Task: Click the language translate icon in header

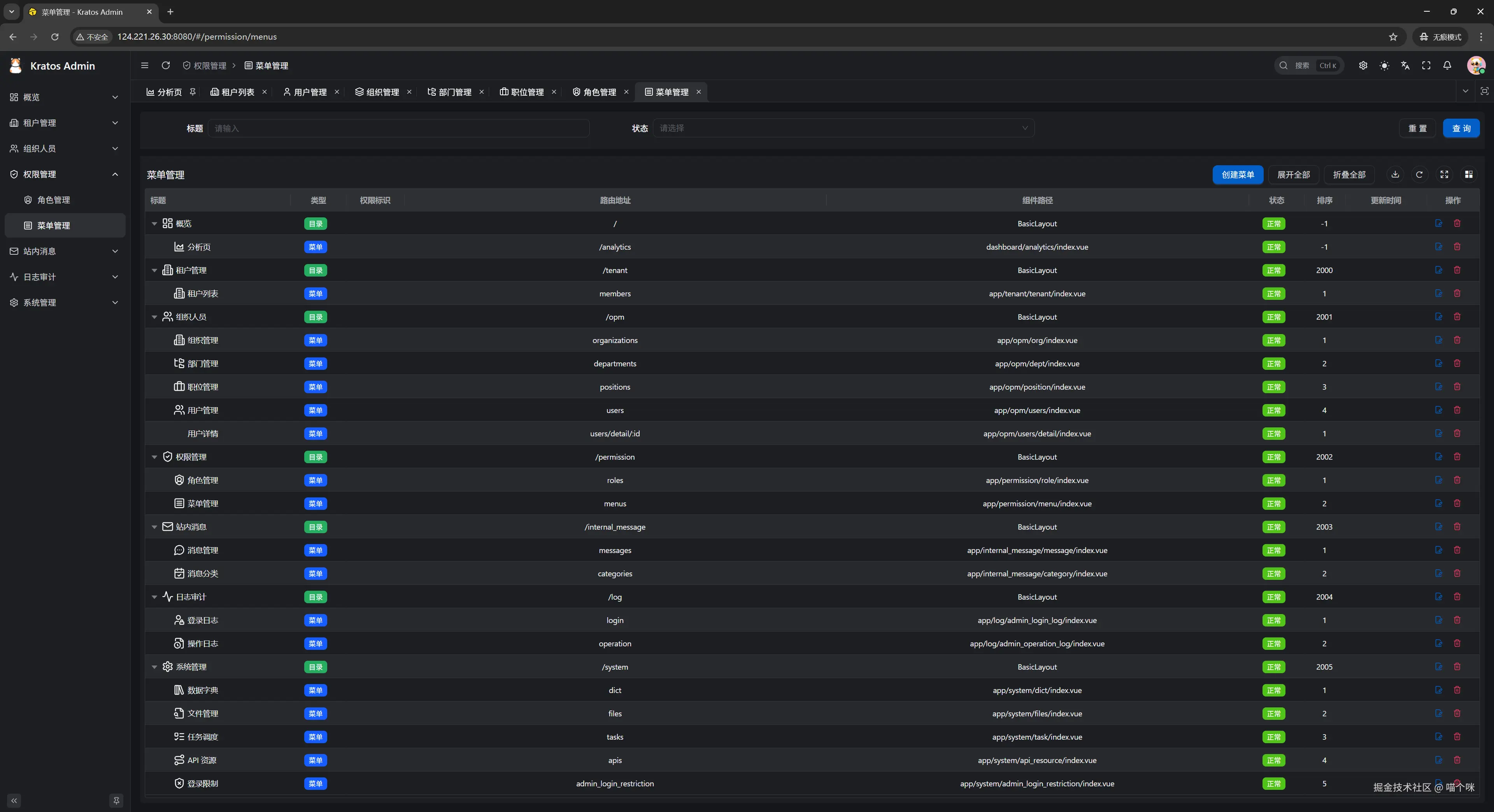Action: 1405,65
